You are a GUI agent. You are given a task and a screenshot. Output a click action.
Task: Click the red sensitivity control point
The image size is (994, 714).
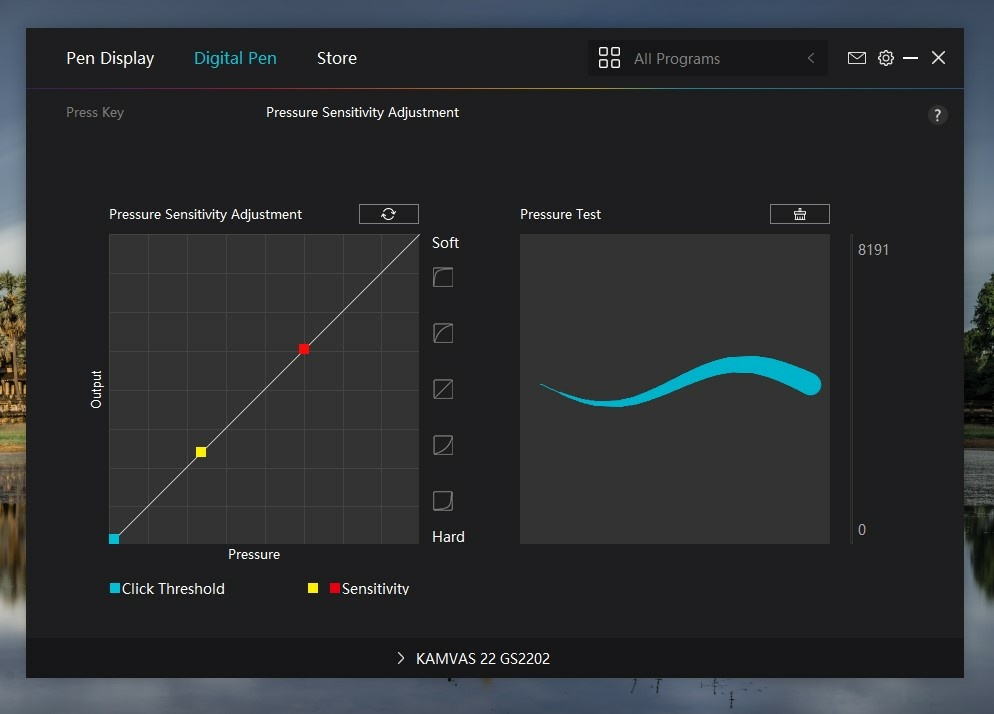pyautogui.click(x=304, y=349)
